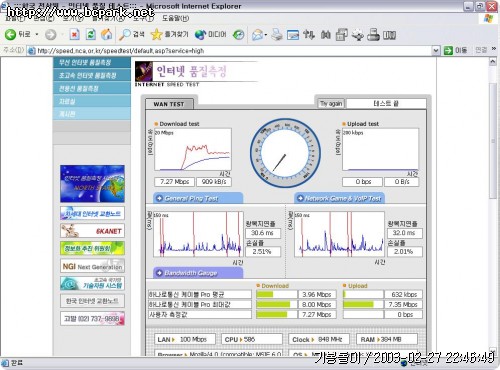Image resolution: width=500 pixels, height=370 pixels.
Task: Open 전용선 품질측정 sidebar menu item
Action: click(x=92, y=88)
